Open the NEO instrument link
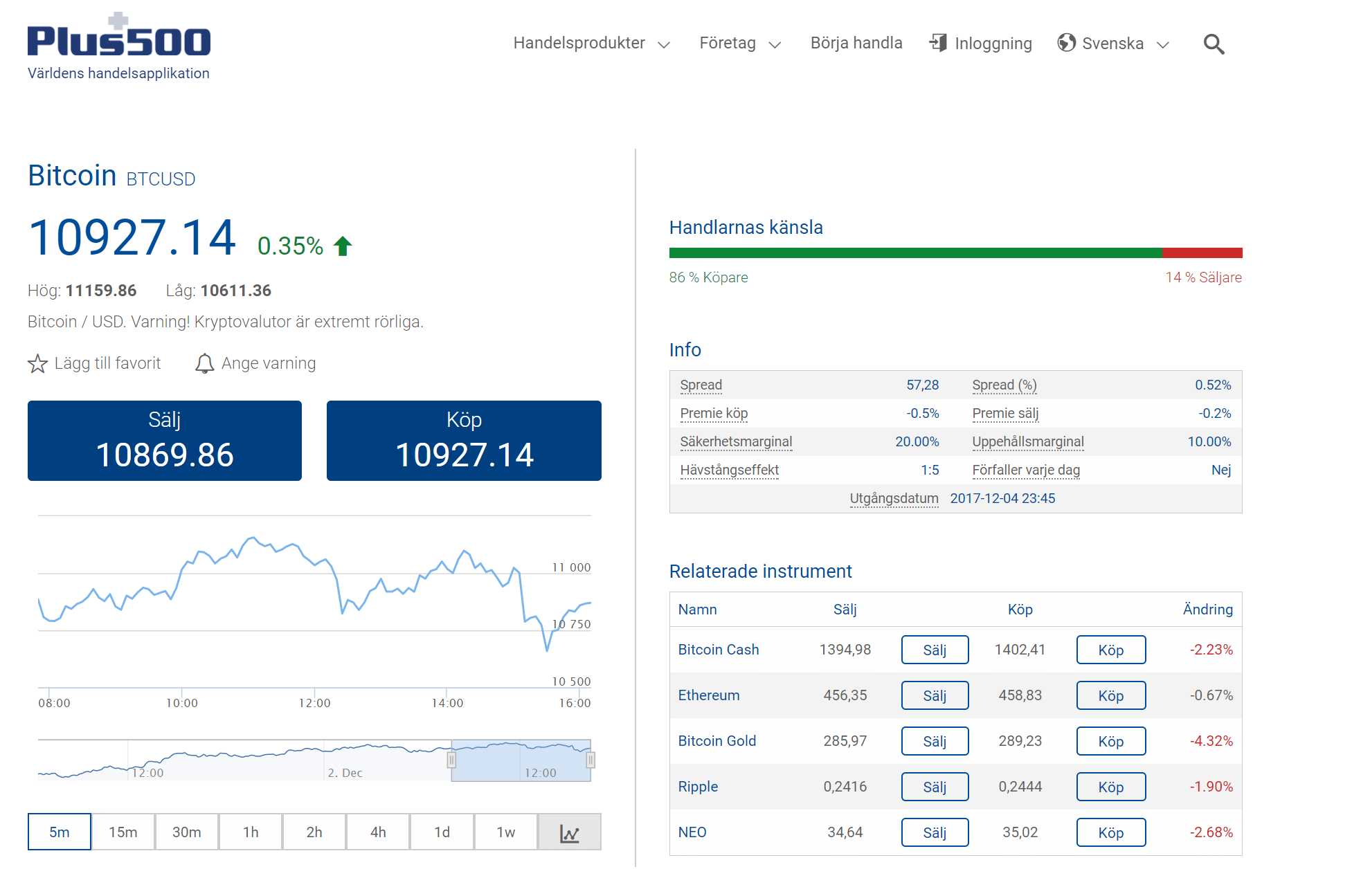The image size is (1370, 896). pyautogui.click(x=692, y=832)
